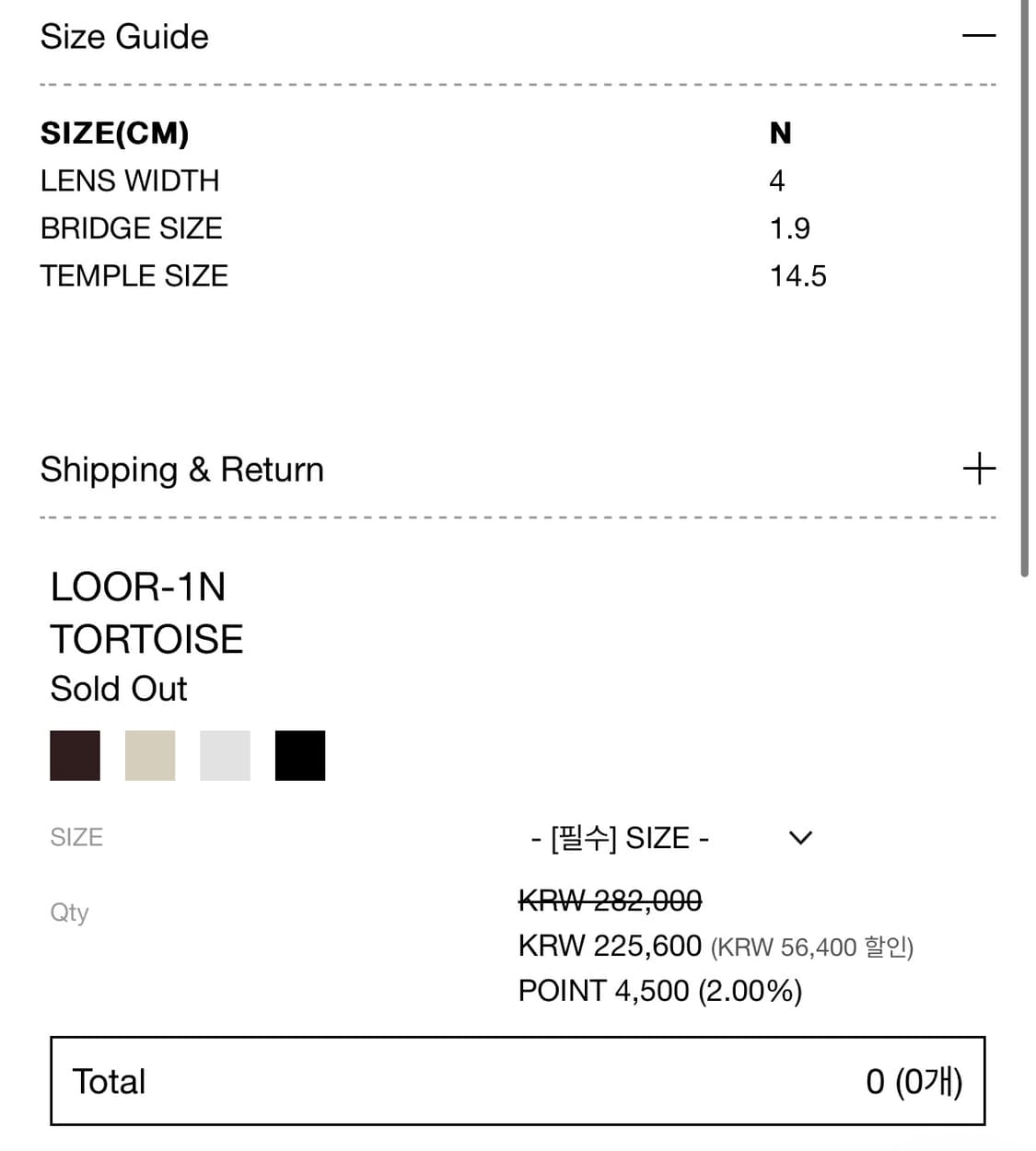Click the crossed-out KRW 282,000 price

coord(610,900)
